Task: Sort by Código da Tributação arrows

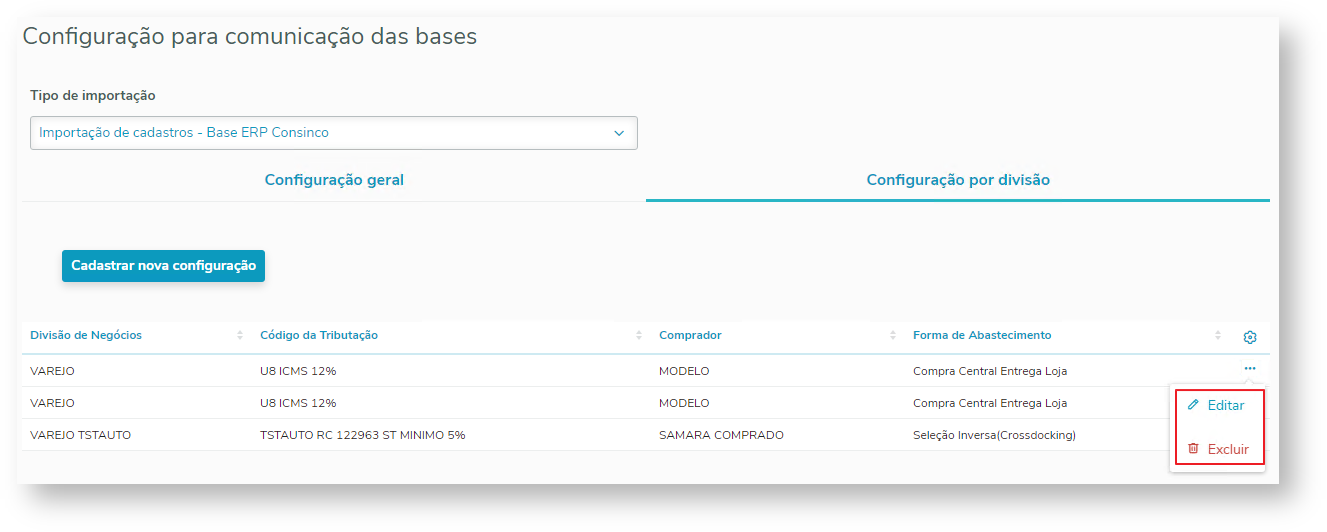Action: click(639, 335)
